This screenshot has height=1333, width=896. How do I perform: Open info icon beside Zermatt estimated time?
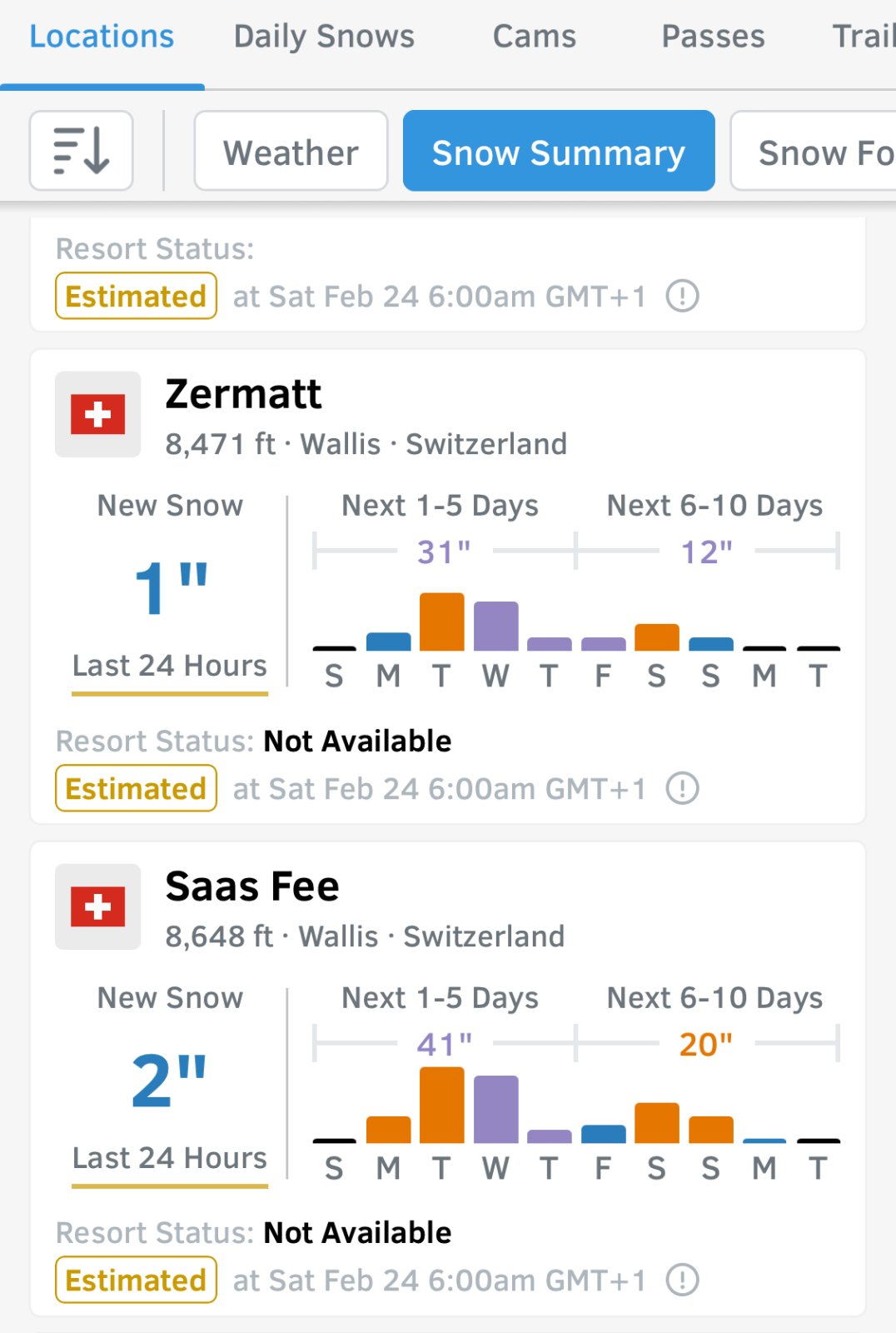tap(683, 788)
